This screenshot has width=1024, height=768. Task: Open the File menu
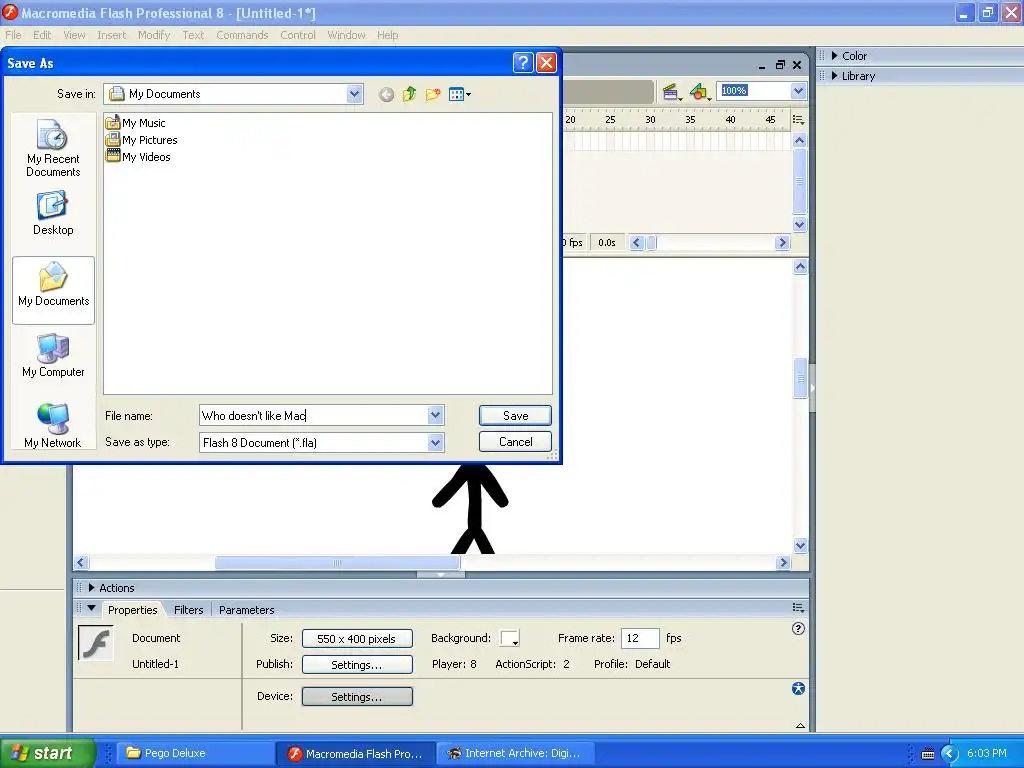(x=13, y=35)
